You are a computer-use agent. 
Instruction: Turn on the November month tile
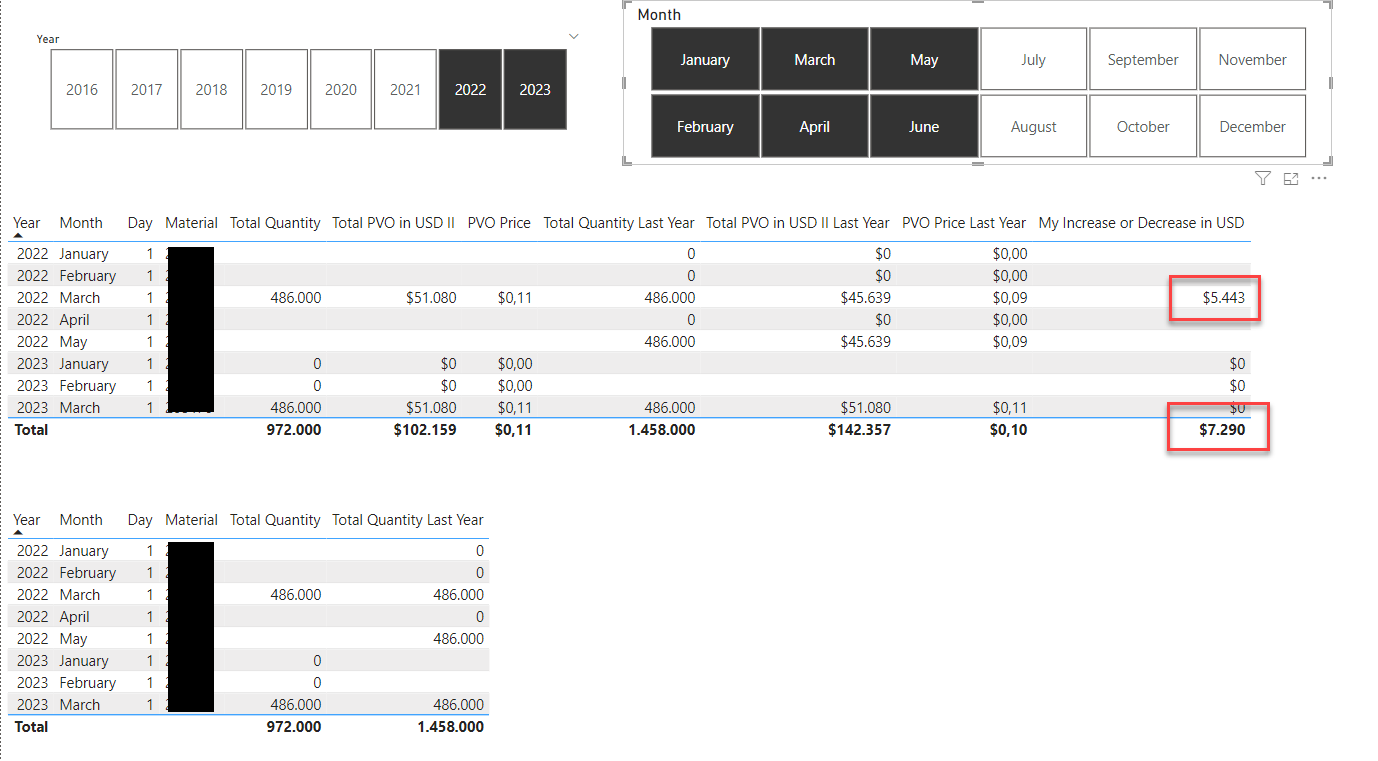click(1253, 60)
